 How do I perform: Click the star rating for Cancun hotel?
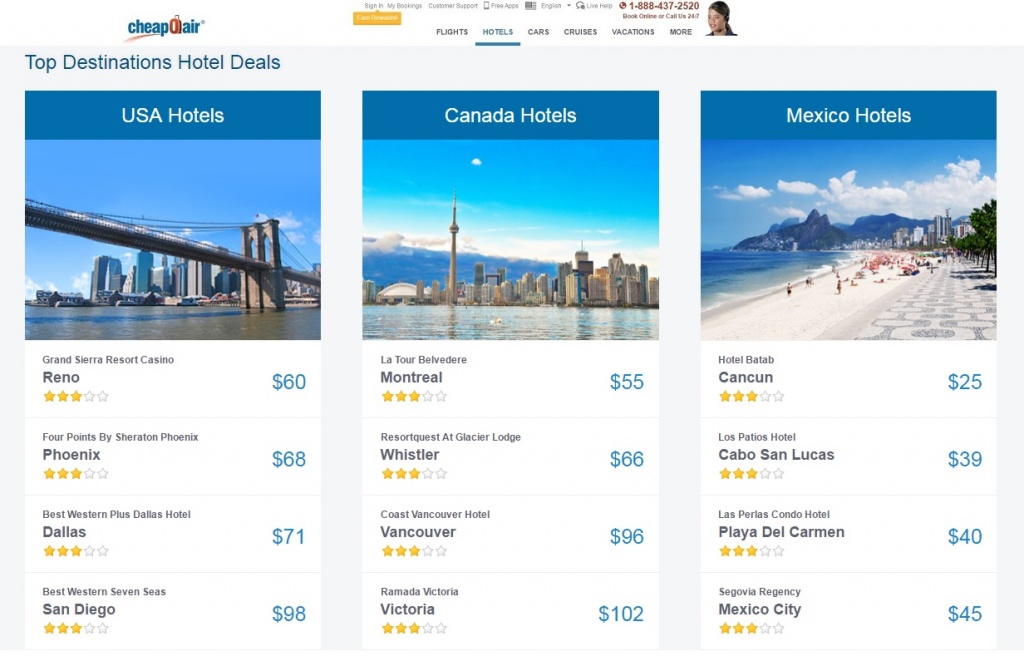[x=751, y=396]
